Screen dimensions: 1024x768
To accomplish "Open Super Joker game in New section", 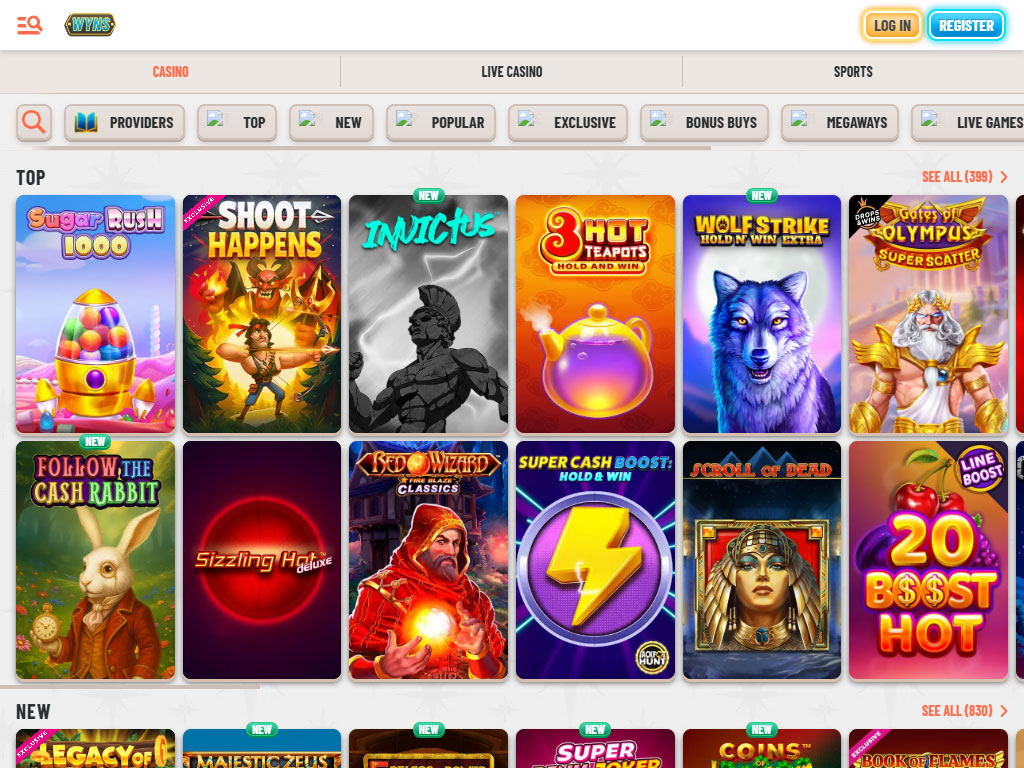I will [596, 748].
